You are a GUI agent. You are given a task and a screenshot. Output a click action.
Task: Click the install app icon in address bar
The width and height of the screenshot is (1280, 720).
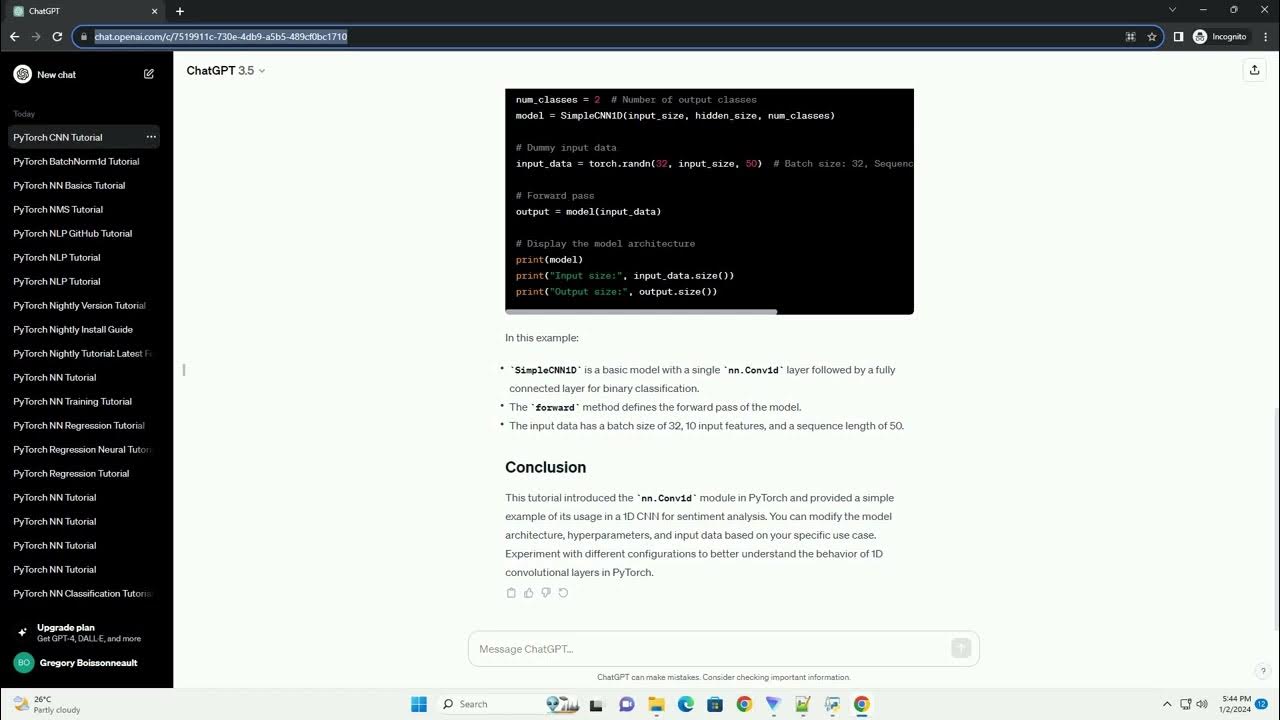pyautogui.click(x=1131, y=36)
